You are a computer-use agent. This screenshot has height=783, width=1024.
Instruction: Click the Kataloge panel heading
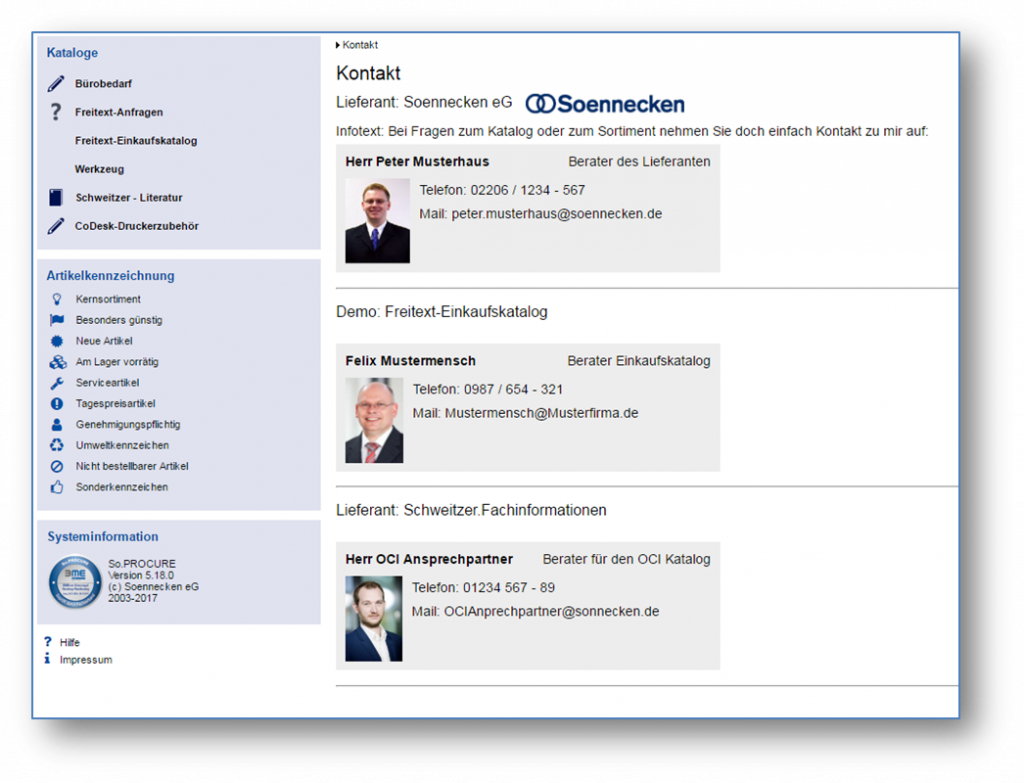(x=72, y=53)
